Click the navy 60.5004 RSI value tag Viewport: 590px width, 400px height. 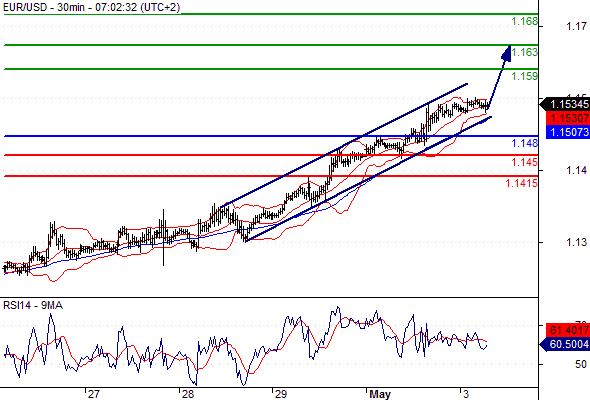(x=565, y=344)
